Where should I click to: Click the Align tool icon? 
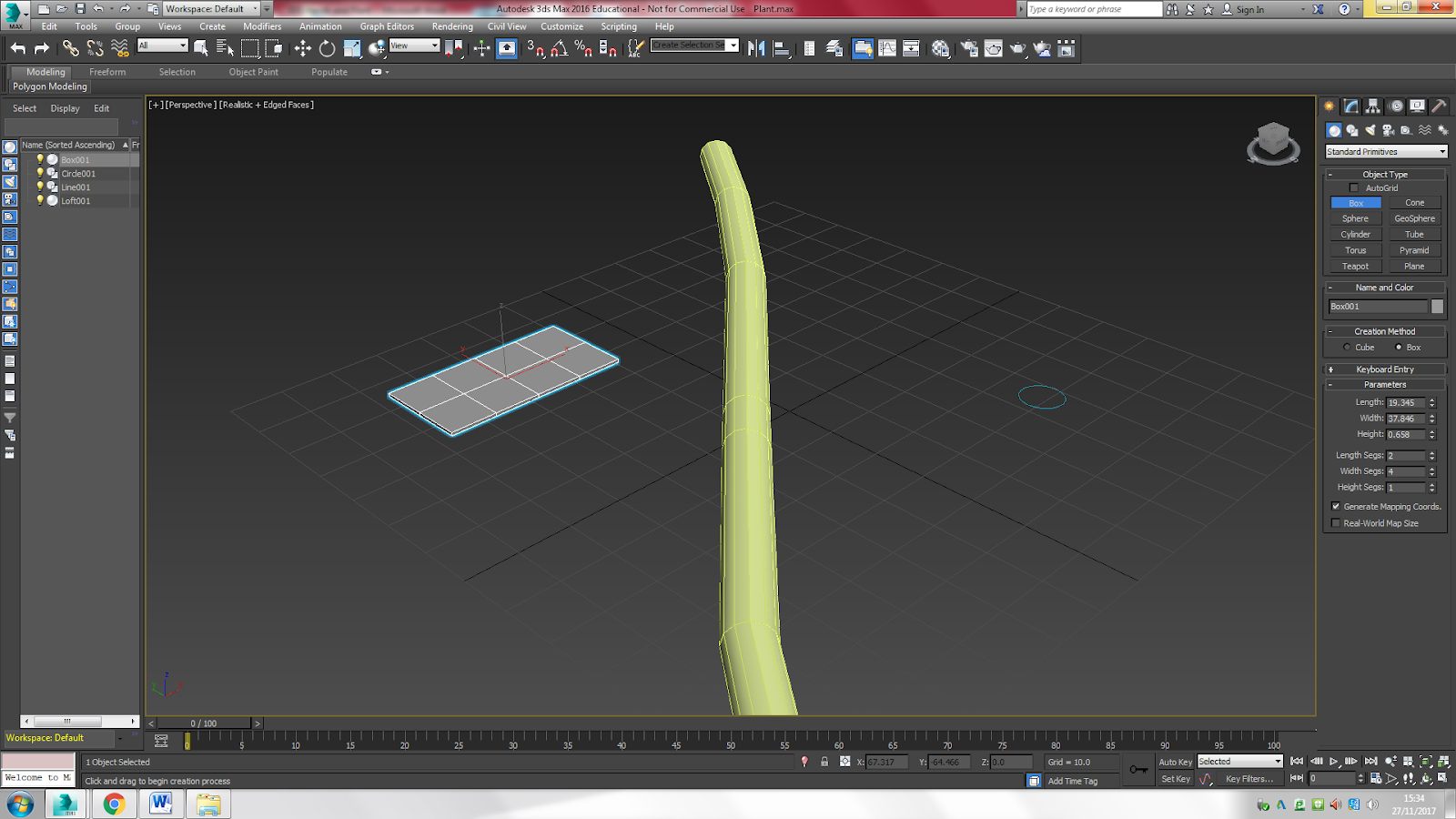click(x=781, y=48)
